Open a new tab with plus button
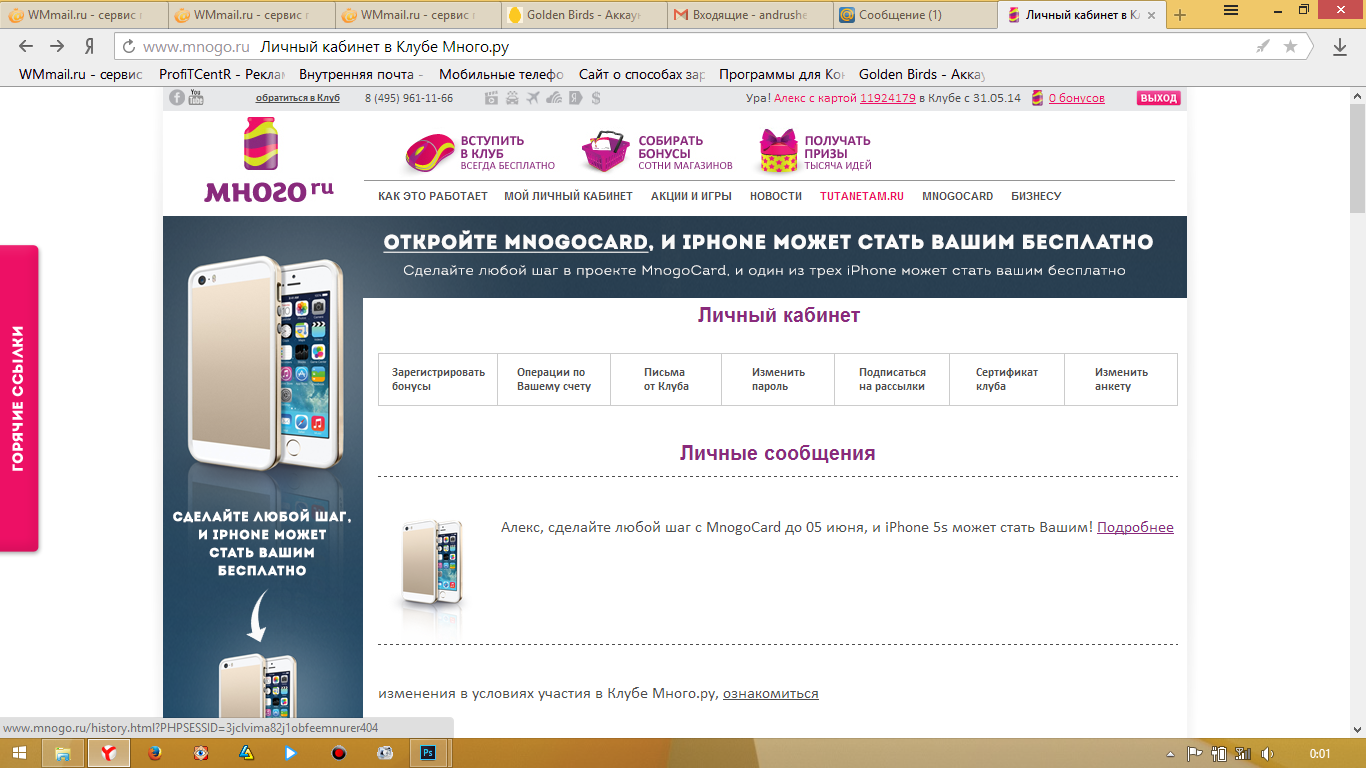The image size is (1366, 768). 1180,15
